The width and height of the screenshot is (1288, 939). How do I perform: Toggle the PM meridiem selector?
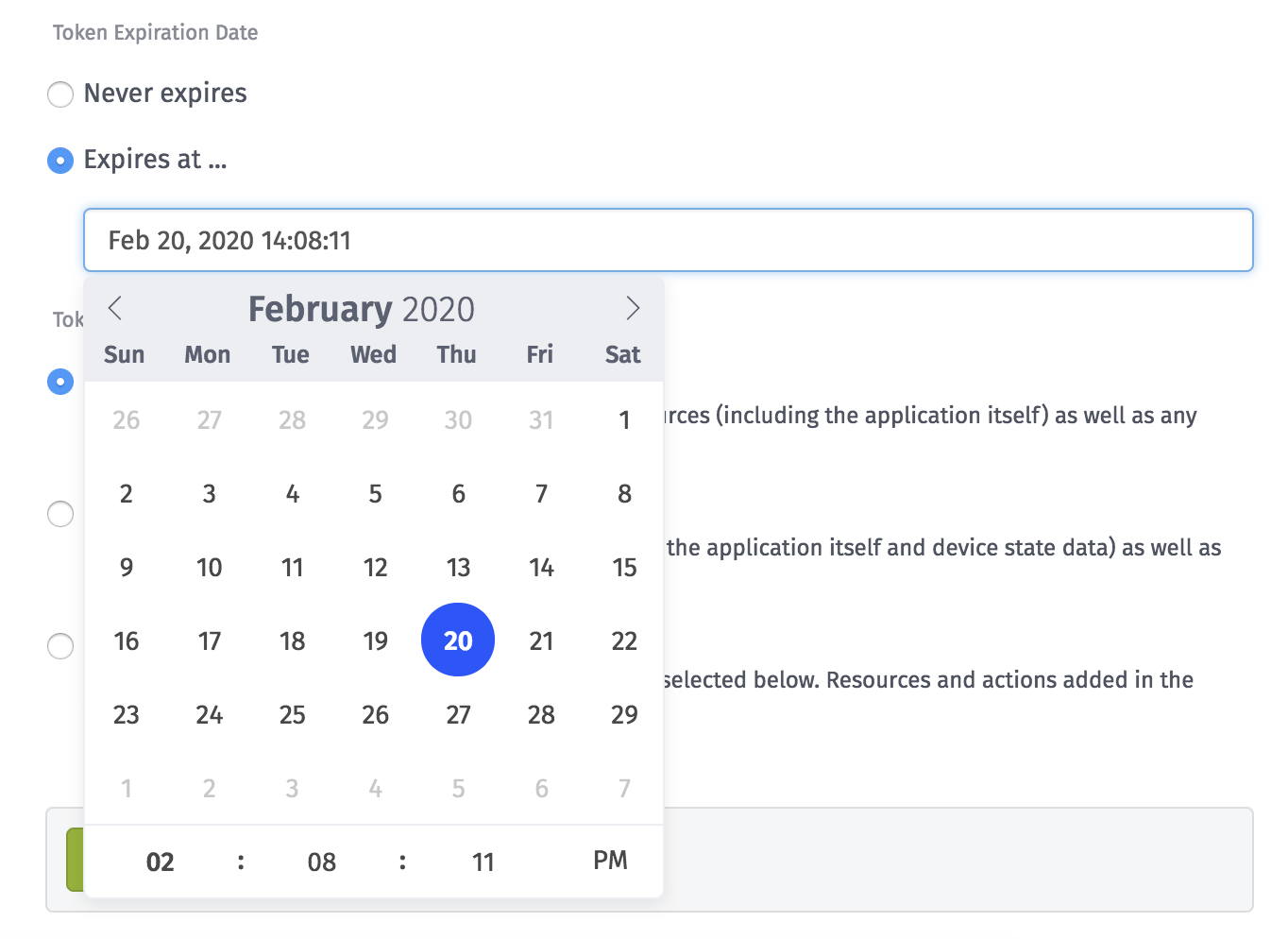coord(610,861)
